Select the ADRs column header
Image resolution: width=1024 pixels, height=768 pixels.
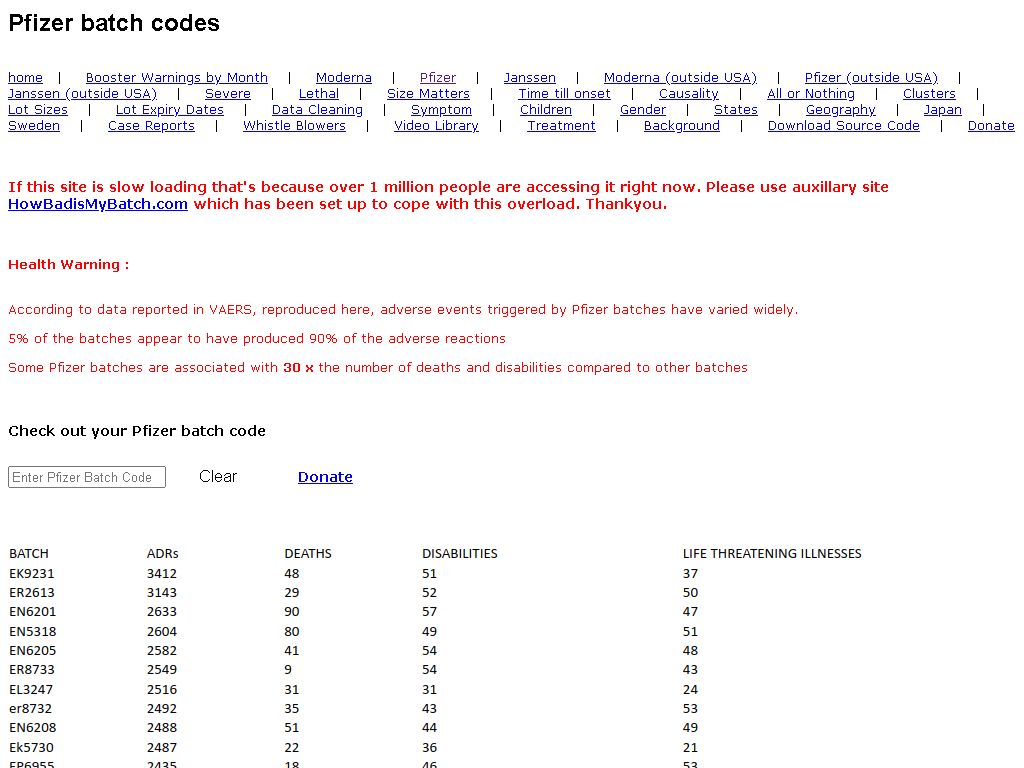(x=163, y=554)
